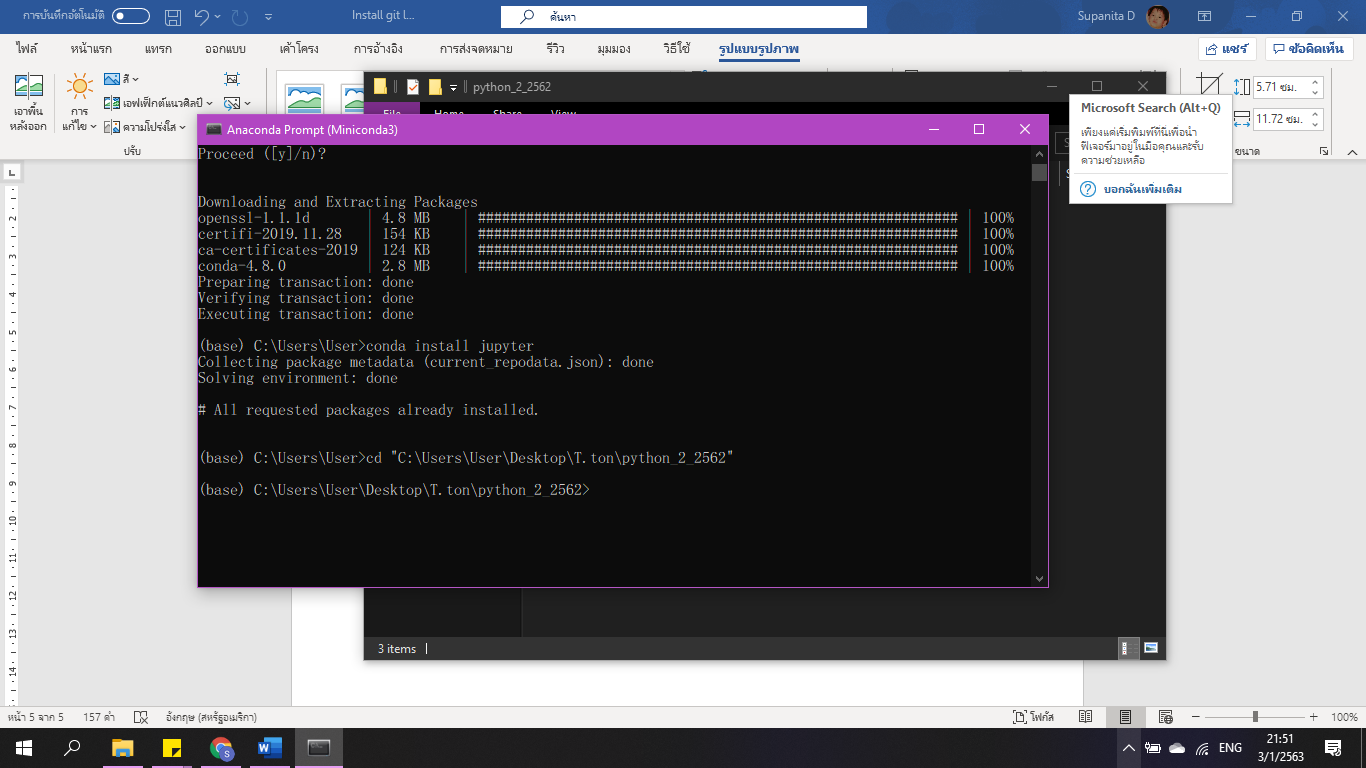Click the บอกฉันเพิ่มเติม (Tell me more) link
This screenshot has width=1366, height=768.
1143,189
